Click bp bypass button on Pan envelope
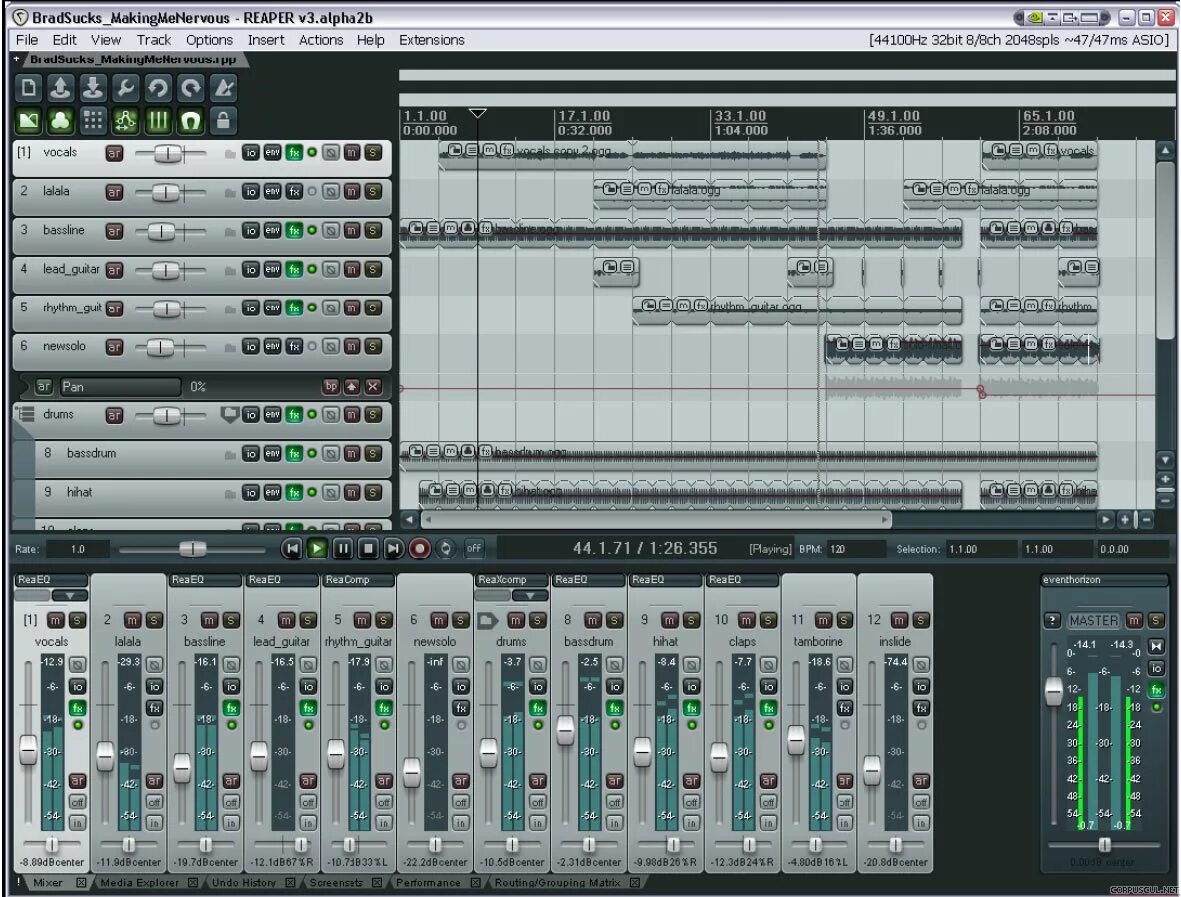The width and height of the screenshot is (1181, 897). point(331,386)
